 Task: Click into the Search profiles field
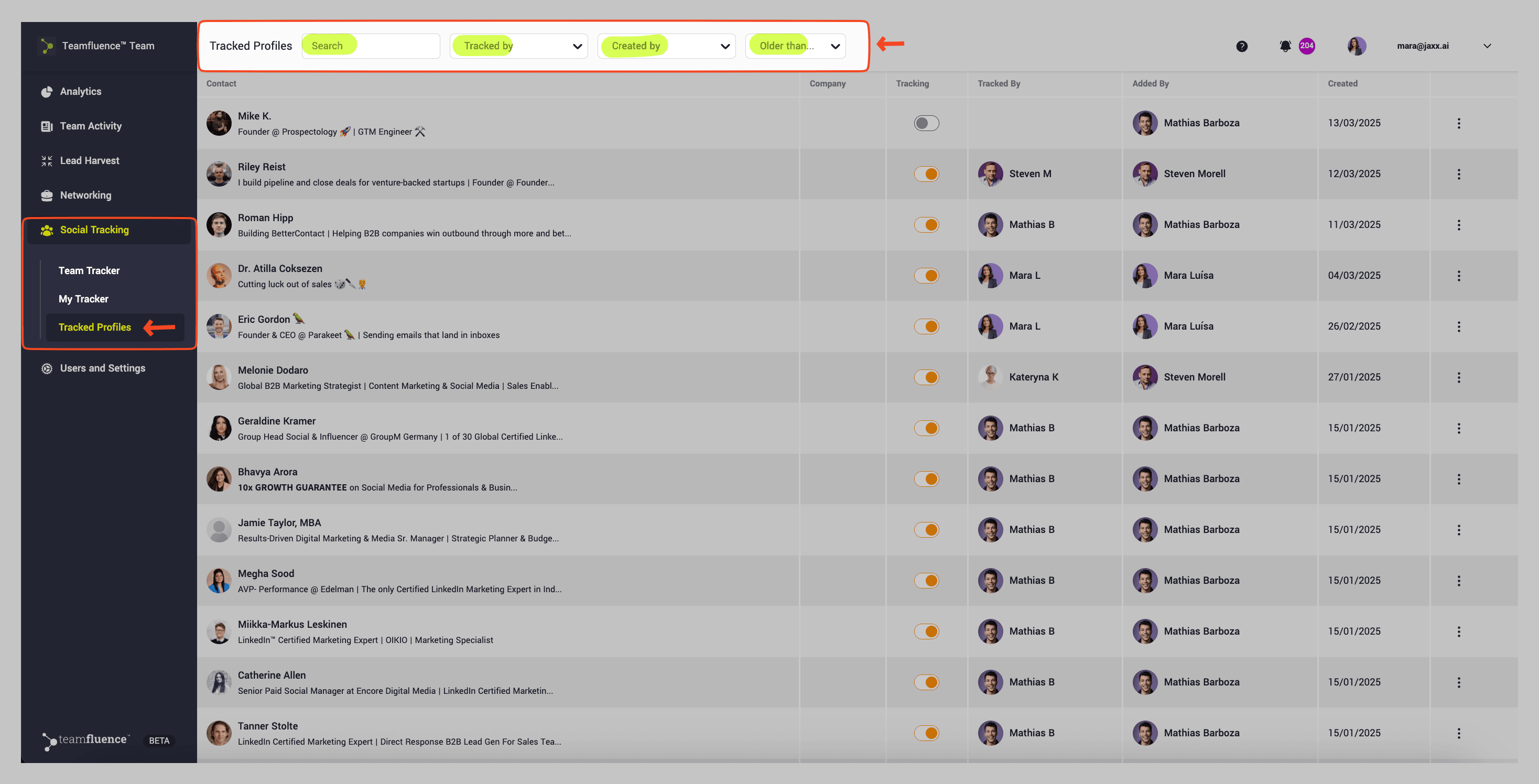click(371, 46)
